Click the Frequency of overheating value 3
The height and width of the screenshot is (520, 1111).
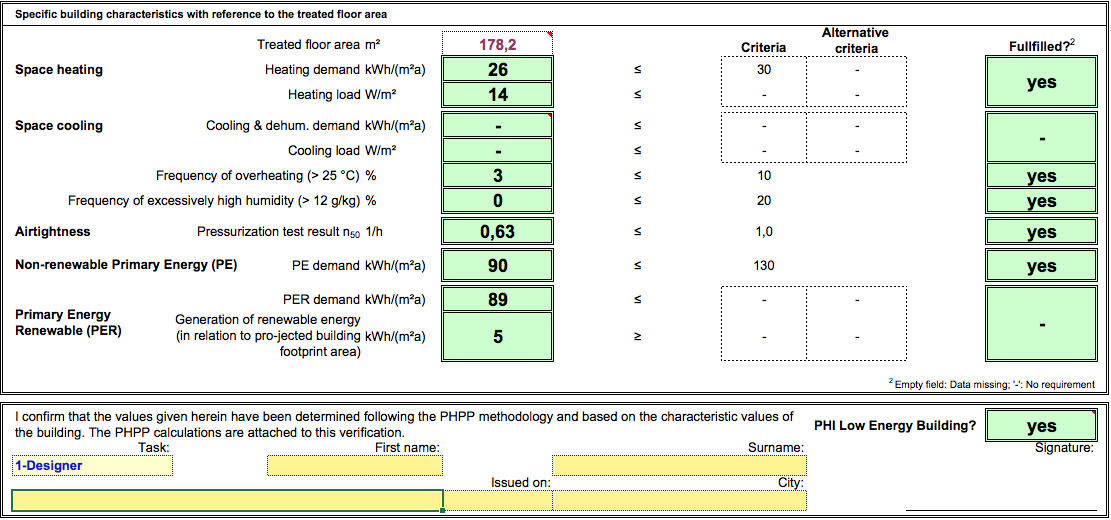497,176
